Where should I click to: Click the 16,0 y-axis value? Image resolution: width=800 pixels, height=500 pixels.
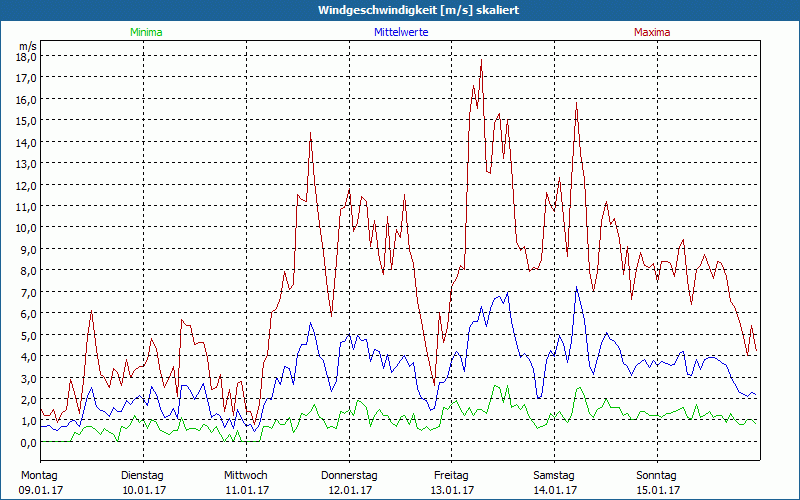(x=27, y=99)
